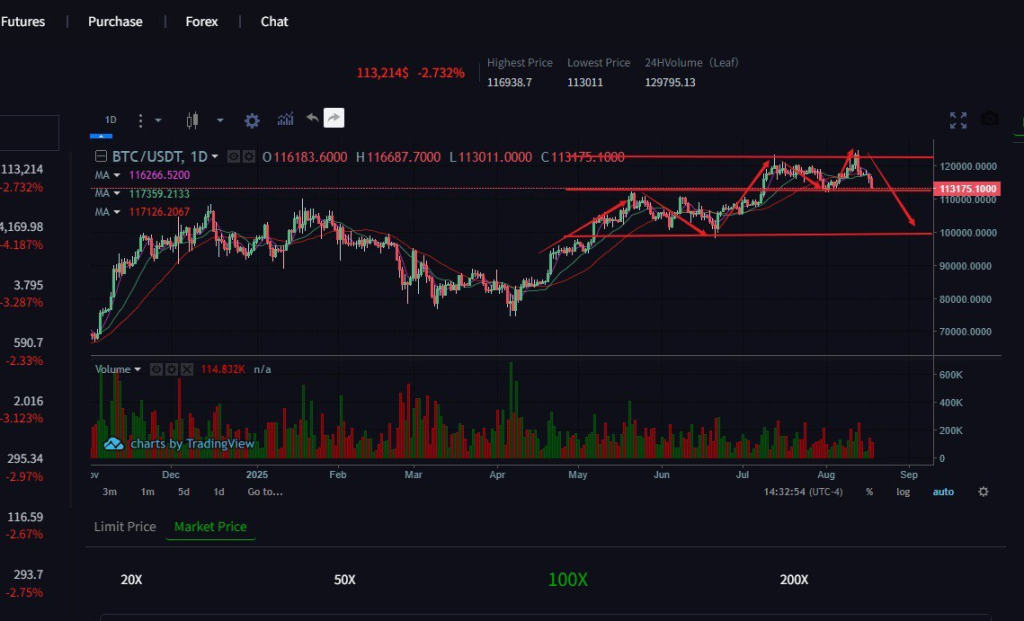Screen dimensions: 1024x621
Task: Expand the Volume indicator dropdown
Action: (x=137, y=369)
